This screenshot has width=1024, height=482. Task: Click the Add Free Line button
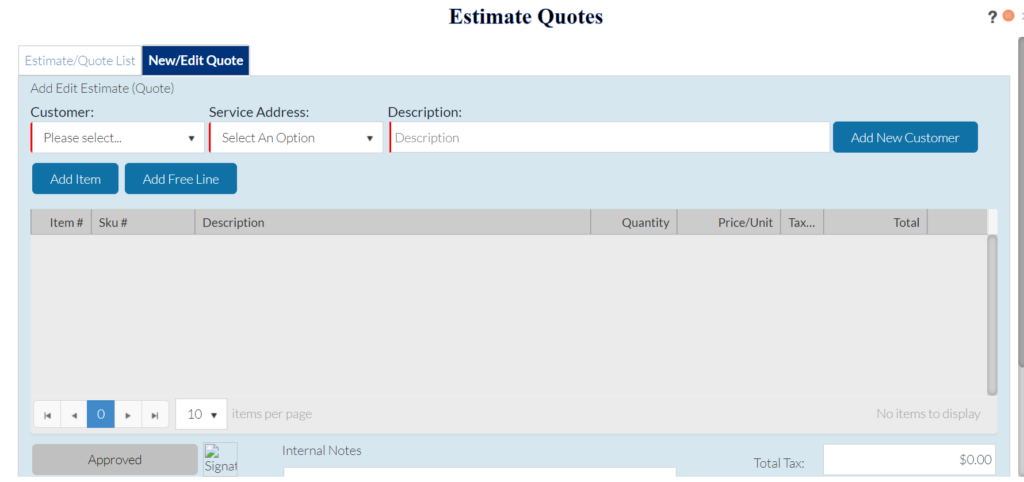coord(180,179)
